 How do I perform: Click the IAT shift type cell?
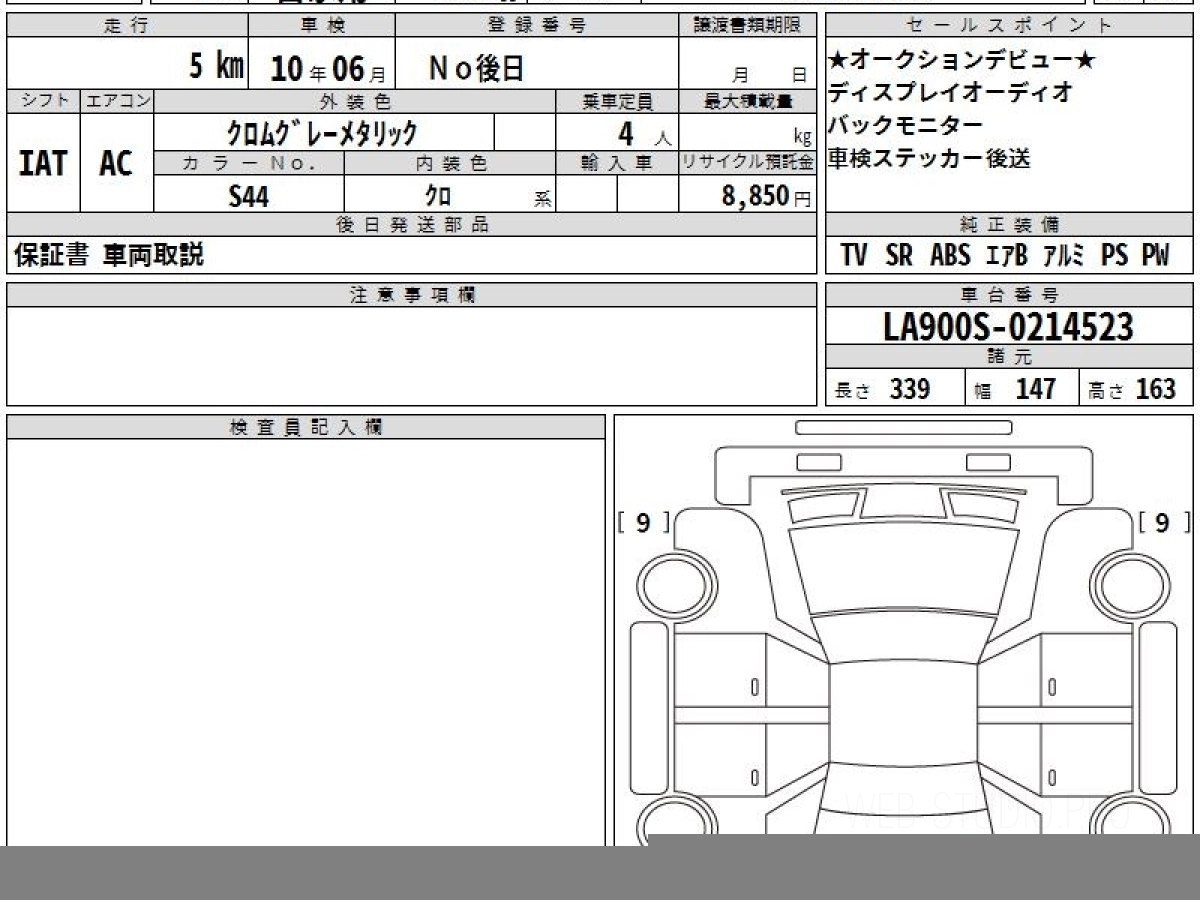point(43,163)
